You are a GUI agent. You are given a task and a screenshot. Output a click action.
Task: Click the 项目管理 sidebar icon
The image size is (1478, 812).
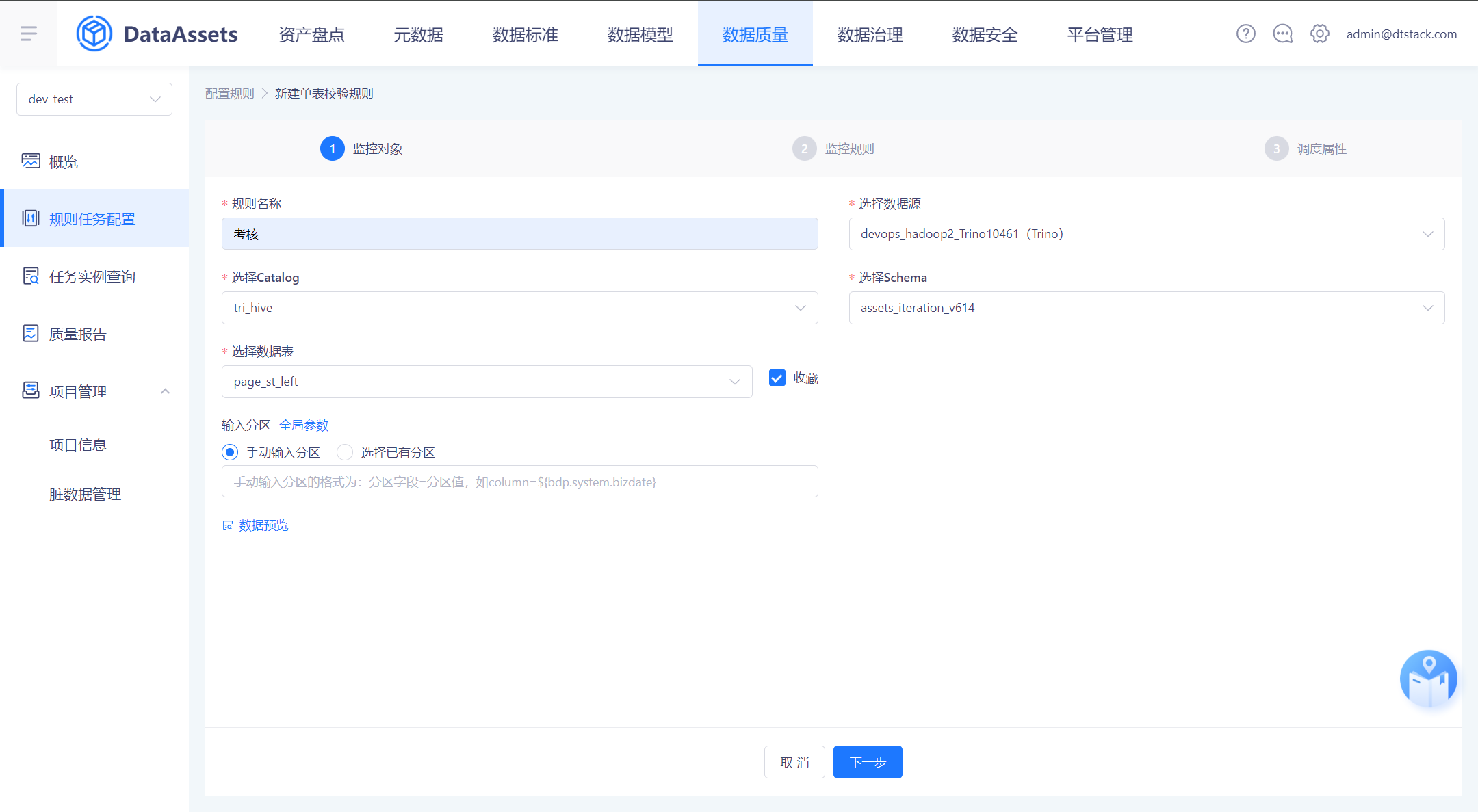click(31, 391)
